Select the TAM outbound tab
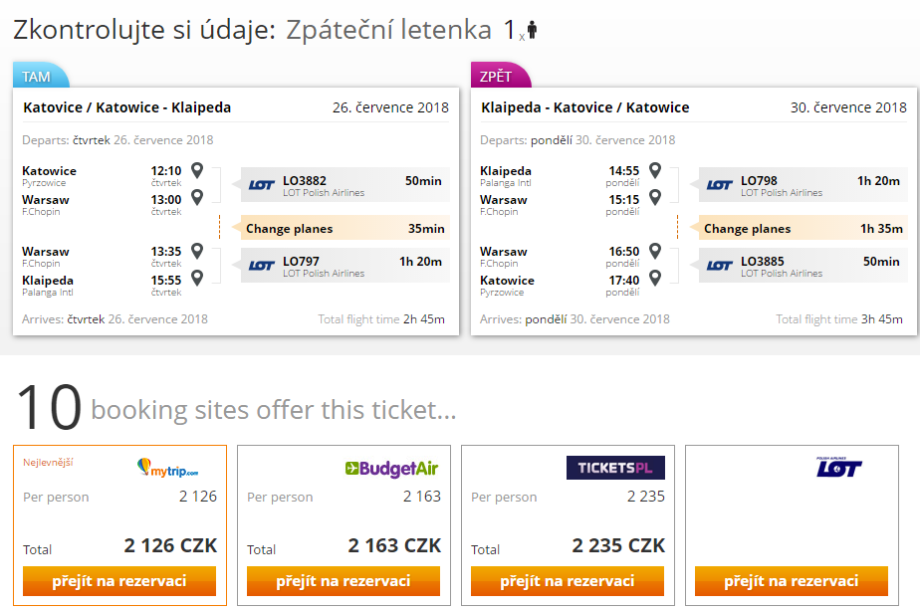Viewport: 920px width, 610px height. (39, 77)
